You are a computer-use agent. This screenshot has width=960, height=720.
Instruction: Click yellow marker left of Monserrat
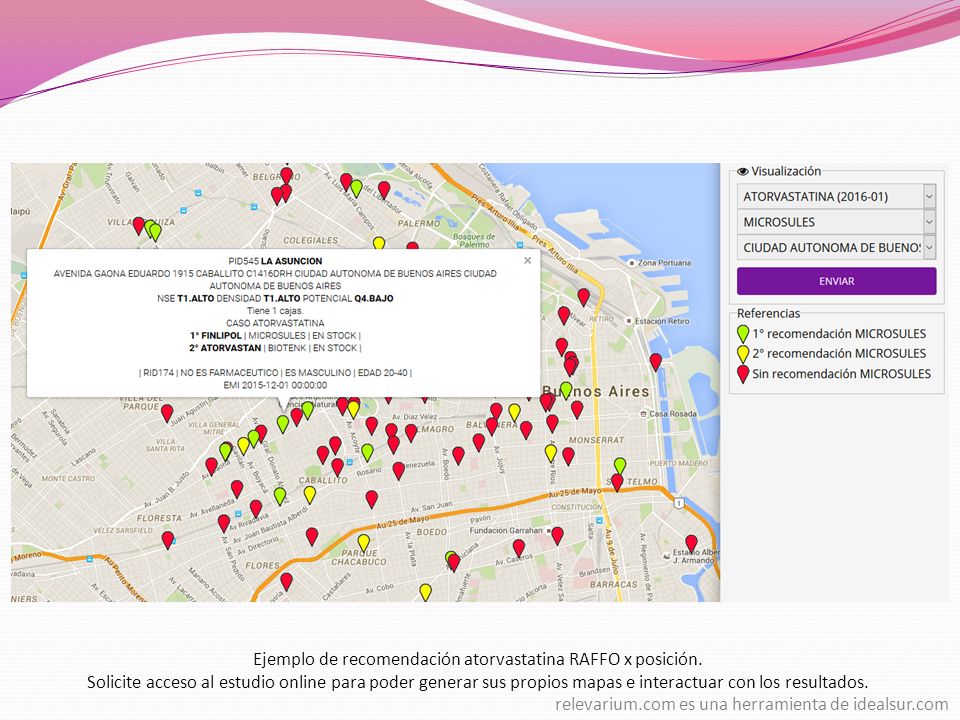551,452
